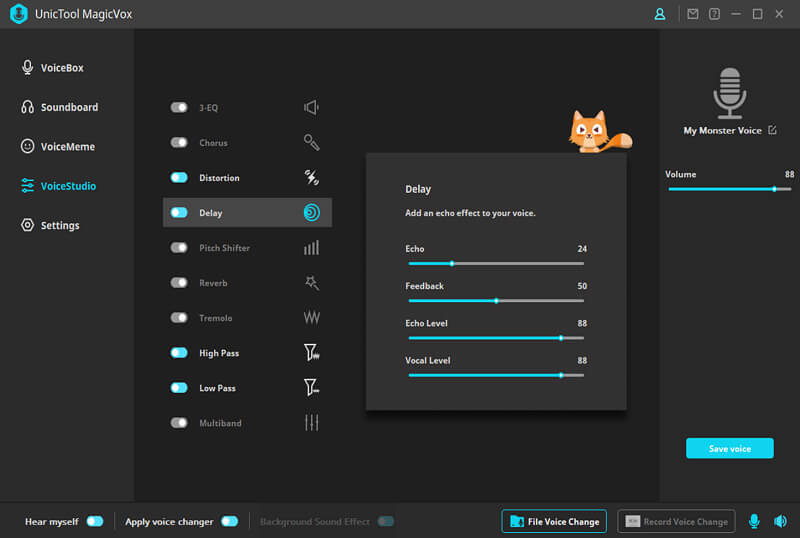Select the Distortion effect label
Screen dimensions: 800x538
click(219, 178)
